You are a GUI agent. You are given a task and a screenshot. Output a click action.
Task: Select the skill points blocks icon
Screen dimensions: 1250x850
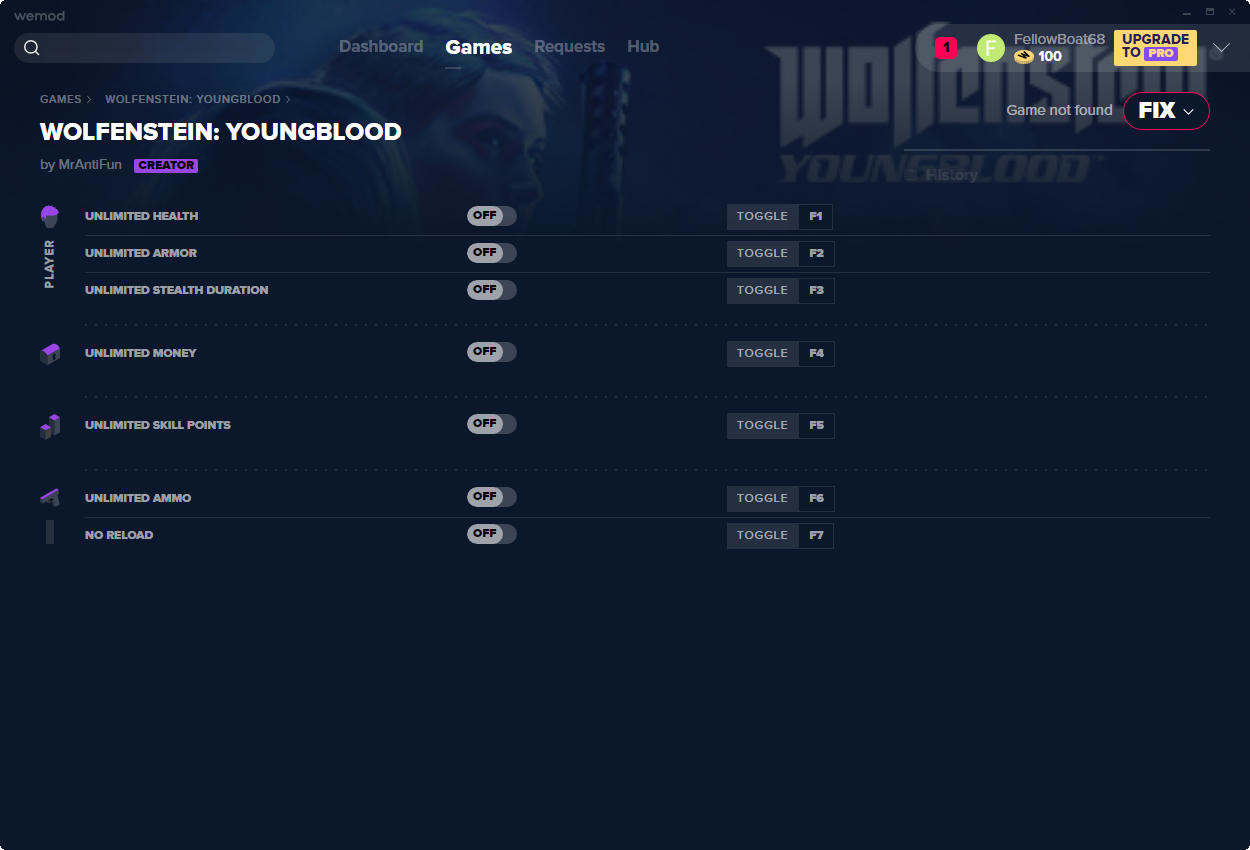(50, 426)
